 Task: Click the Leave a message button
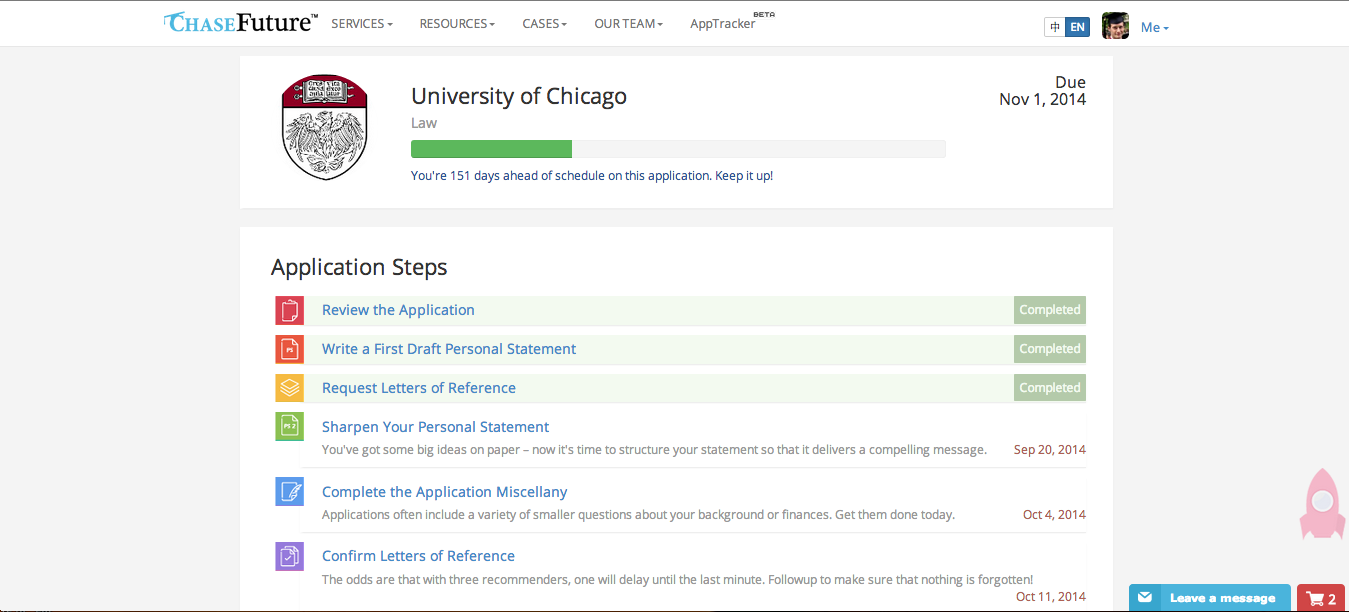[x=1210, y=598]
